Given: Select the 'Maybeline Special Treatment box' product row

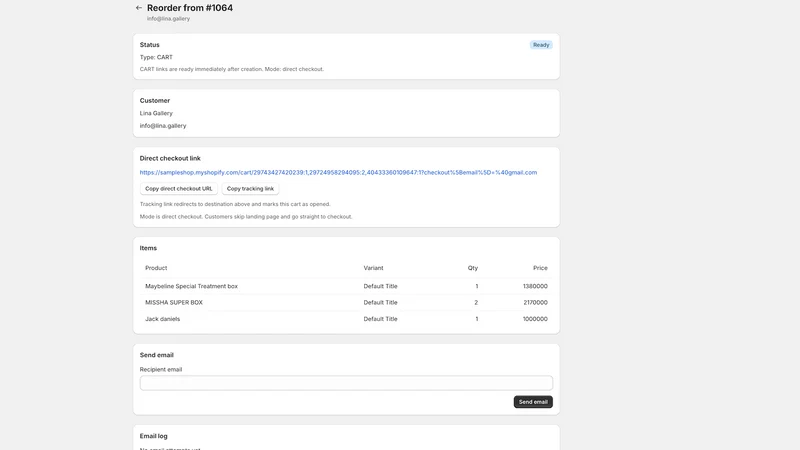Looking at the screenshot, I should point(346,286).
